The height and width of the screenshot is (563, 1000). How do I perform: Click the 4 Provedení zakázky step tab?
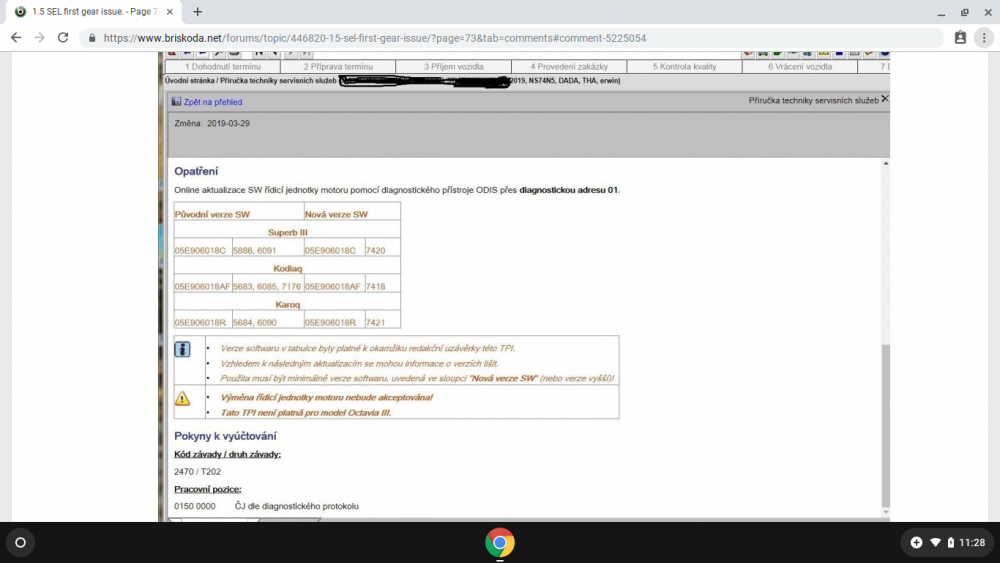click(x=569, y=66)
